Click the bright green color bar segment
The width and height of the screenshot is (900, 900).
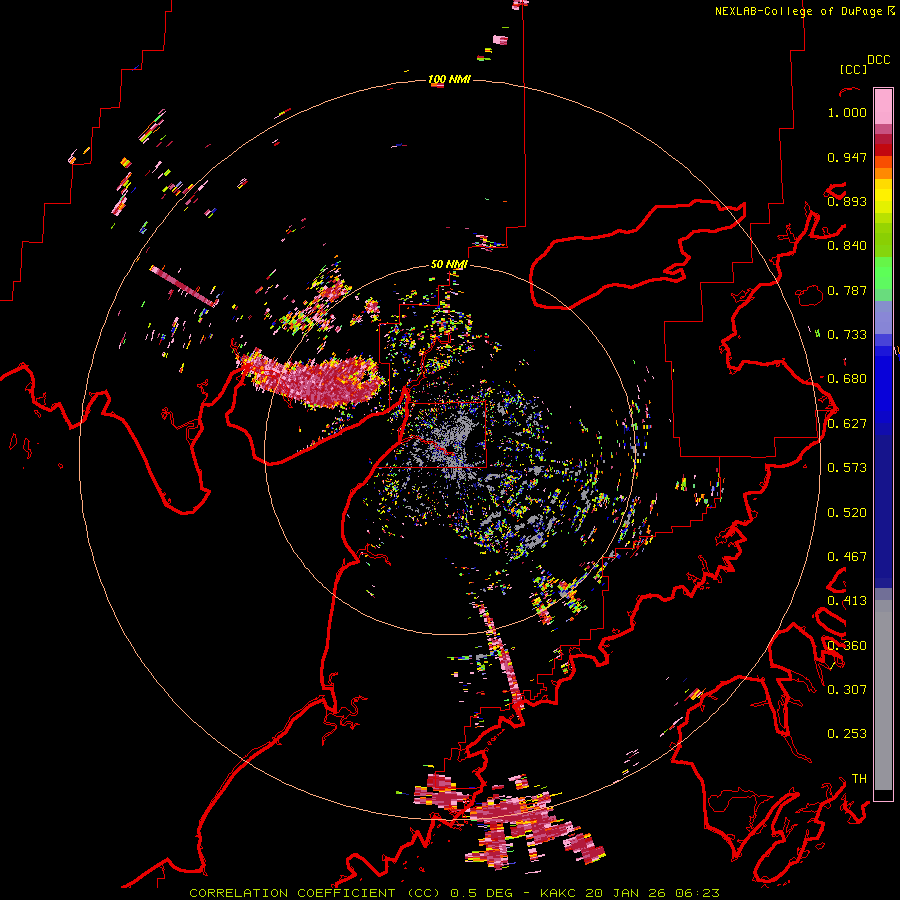coord(883,273)
